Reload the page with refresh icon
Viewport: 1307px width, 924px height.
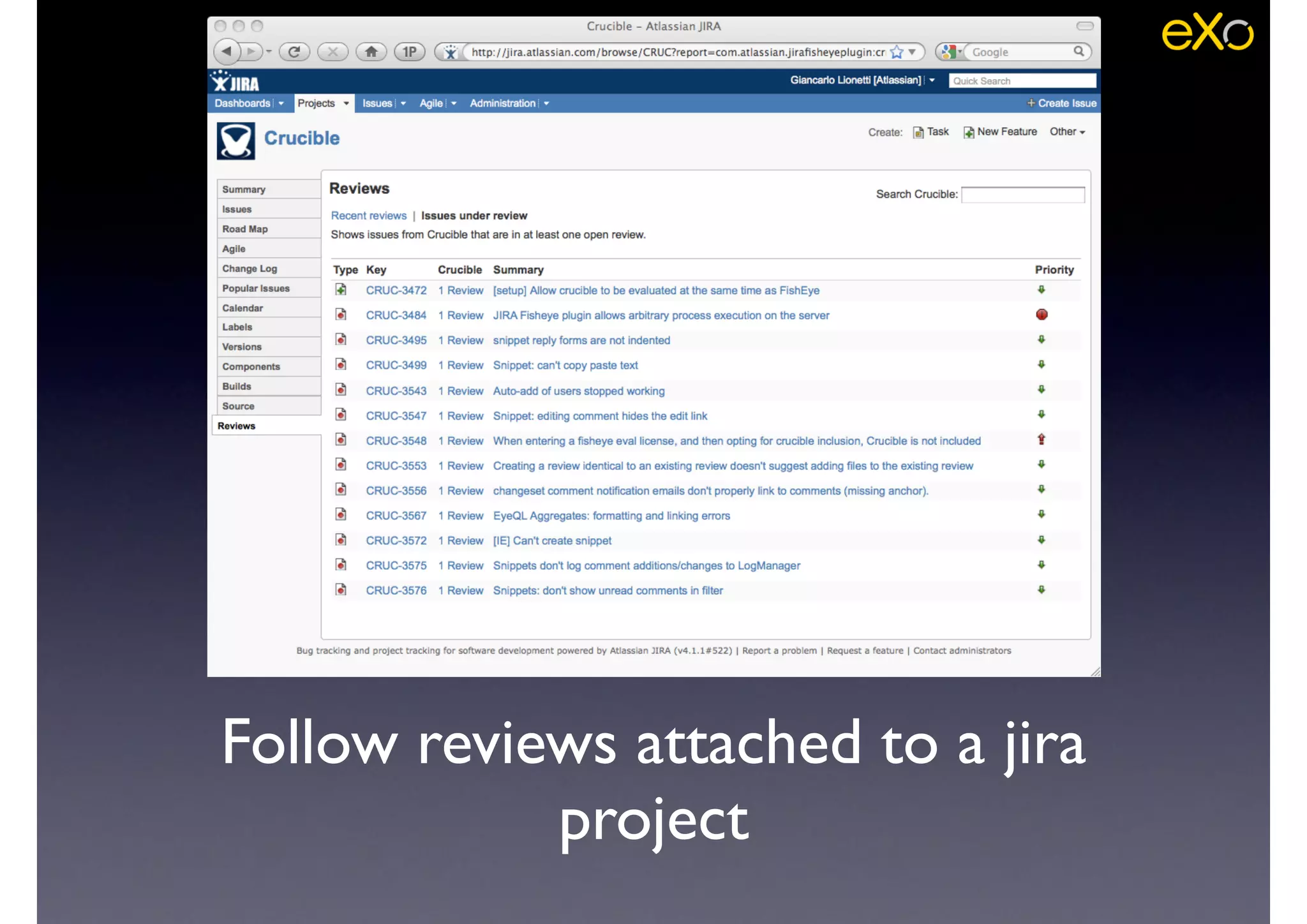point(294,52)
